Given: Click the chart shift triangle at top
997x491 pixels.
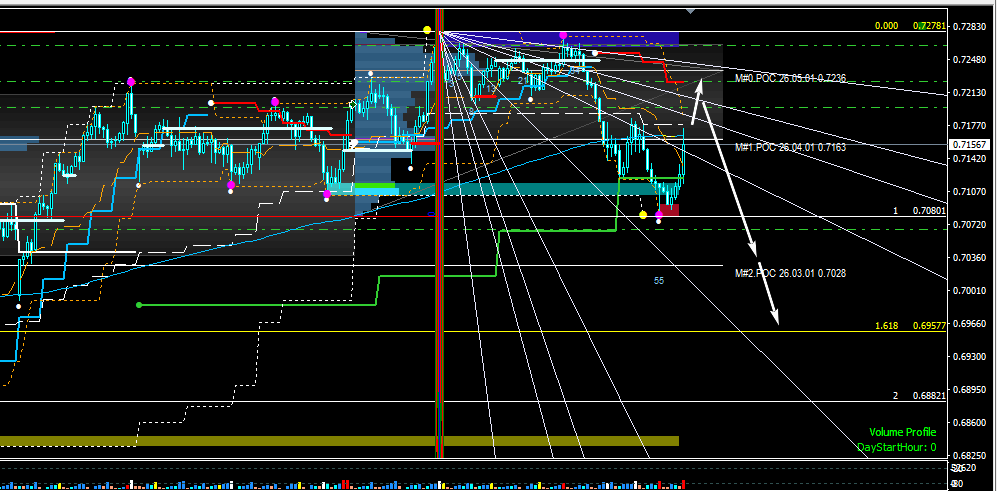Looking at the screenshot, I should pyautogui.click(x=691, y=11).
